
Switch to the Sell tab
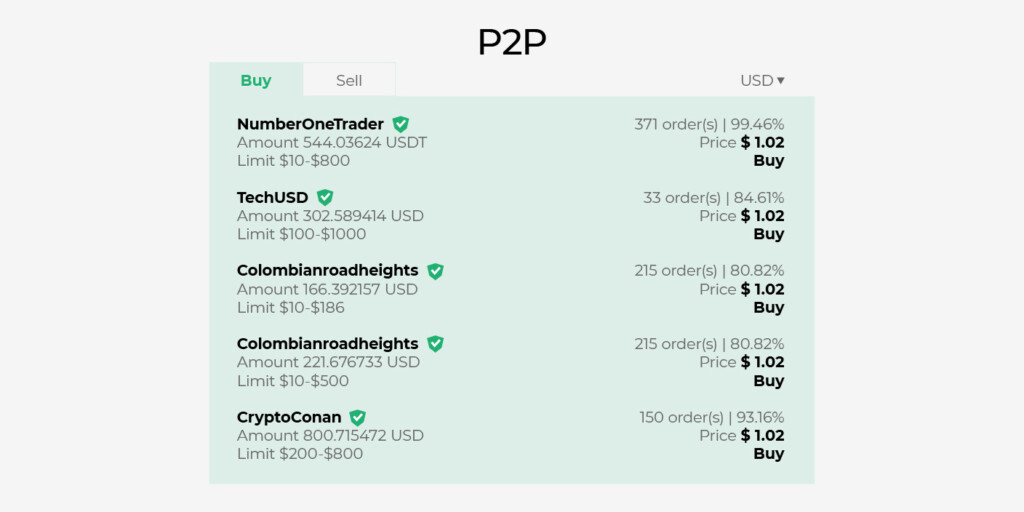click(x=349, y=80)
